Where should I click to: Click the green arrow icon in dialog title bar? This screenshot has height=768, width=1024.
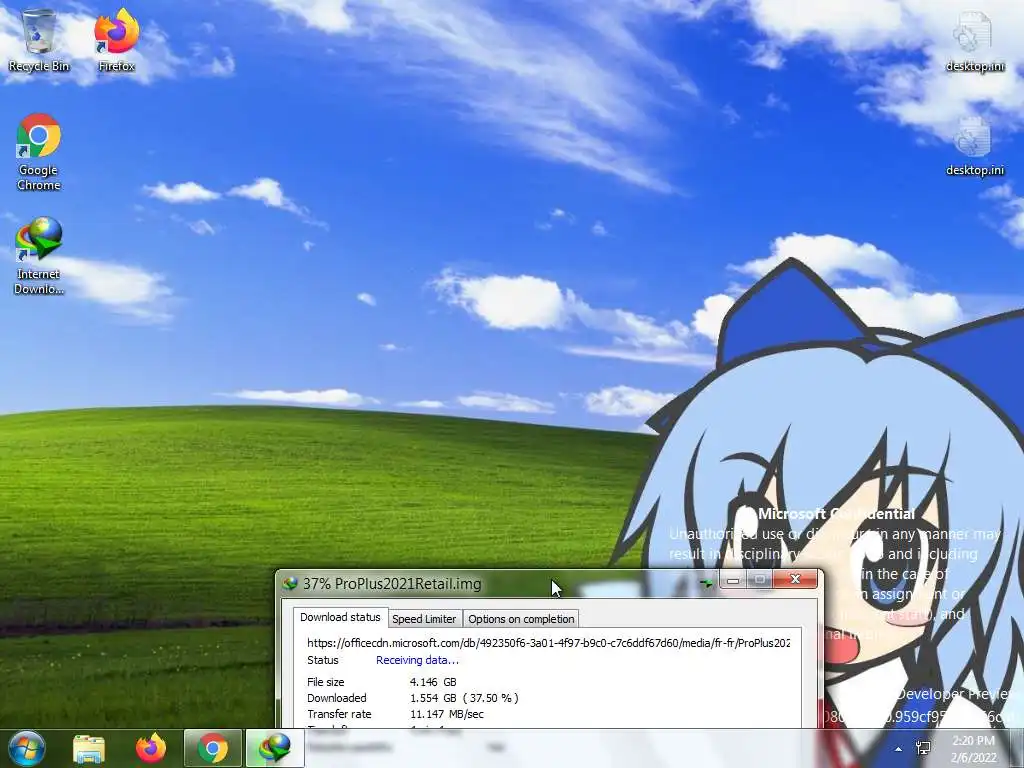(x=705, y=583)
